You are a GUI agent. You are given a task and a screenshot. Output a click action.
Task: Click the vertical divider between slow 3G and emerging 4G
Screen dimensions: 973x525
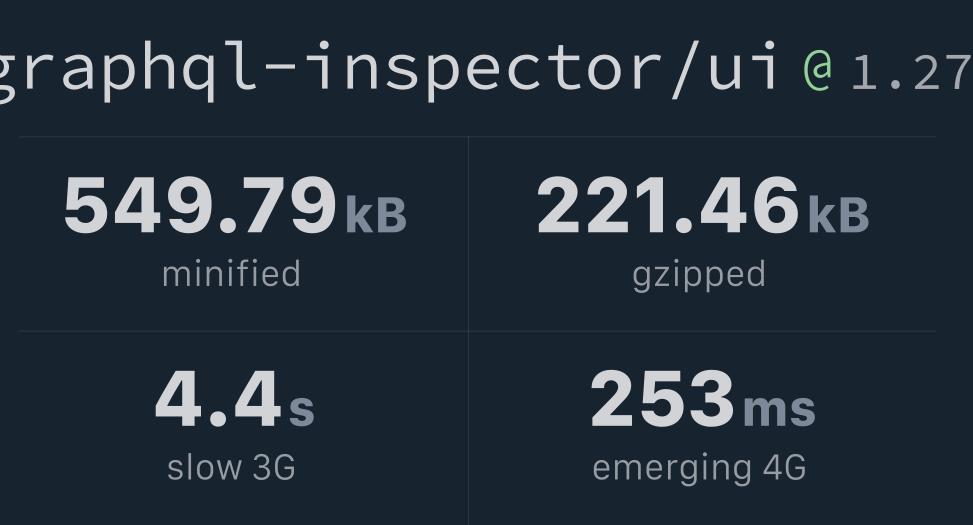click(x=469, y=428)
